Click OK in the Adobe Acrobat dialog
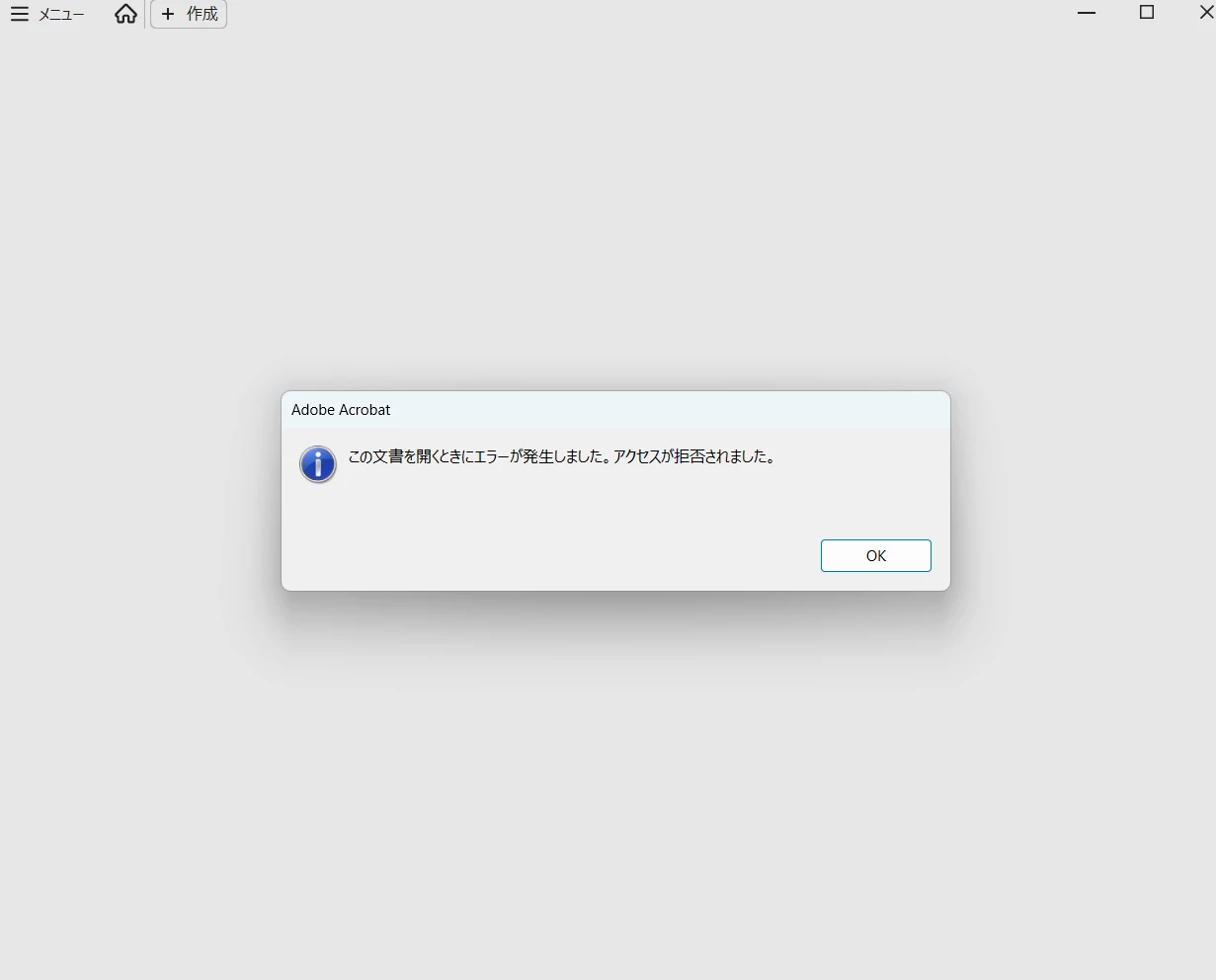 (875, 555)
